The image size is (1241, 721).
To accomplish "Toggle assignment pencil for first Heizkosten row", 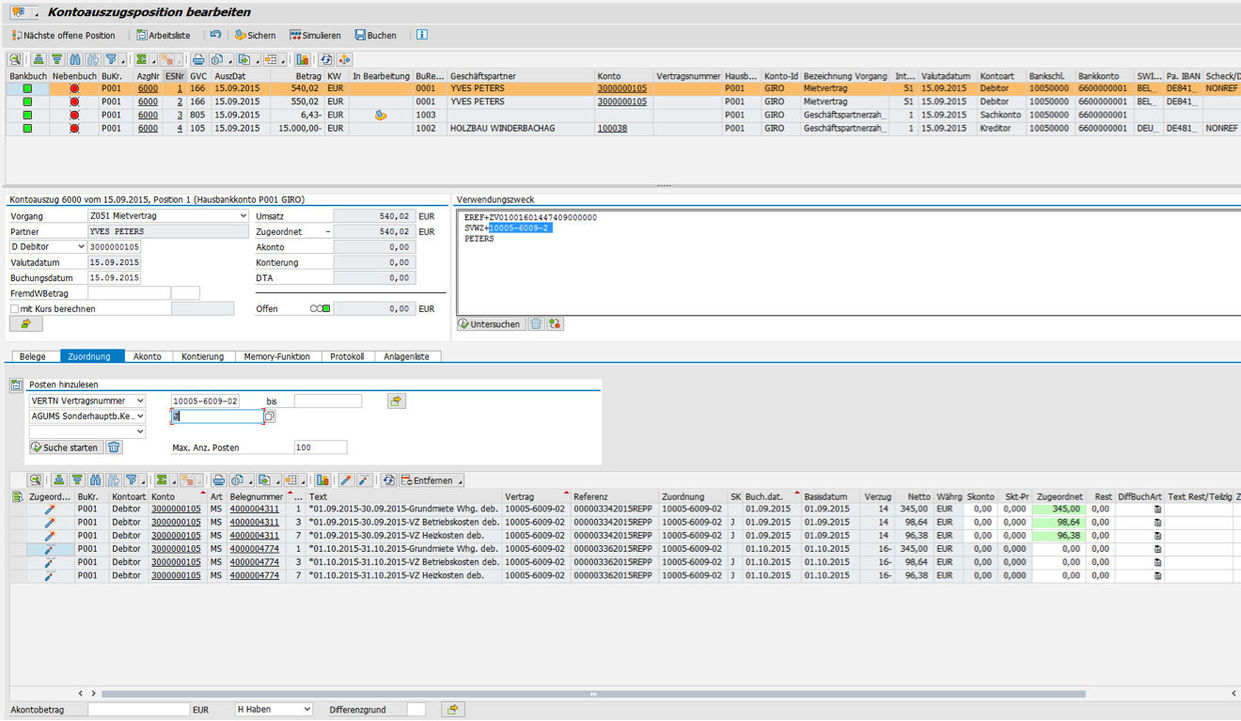I will tap(49, 536).
